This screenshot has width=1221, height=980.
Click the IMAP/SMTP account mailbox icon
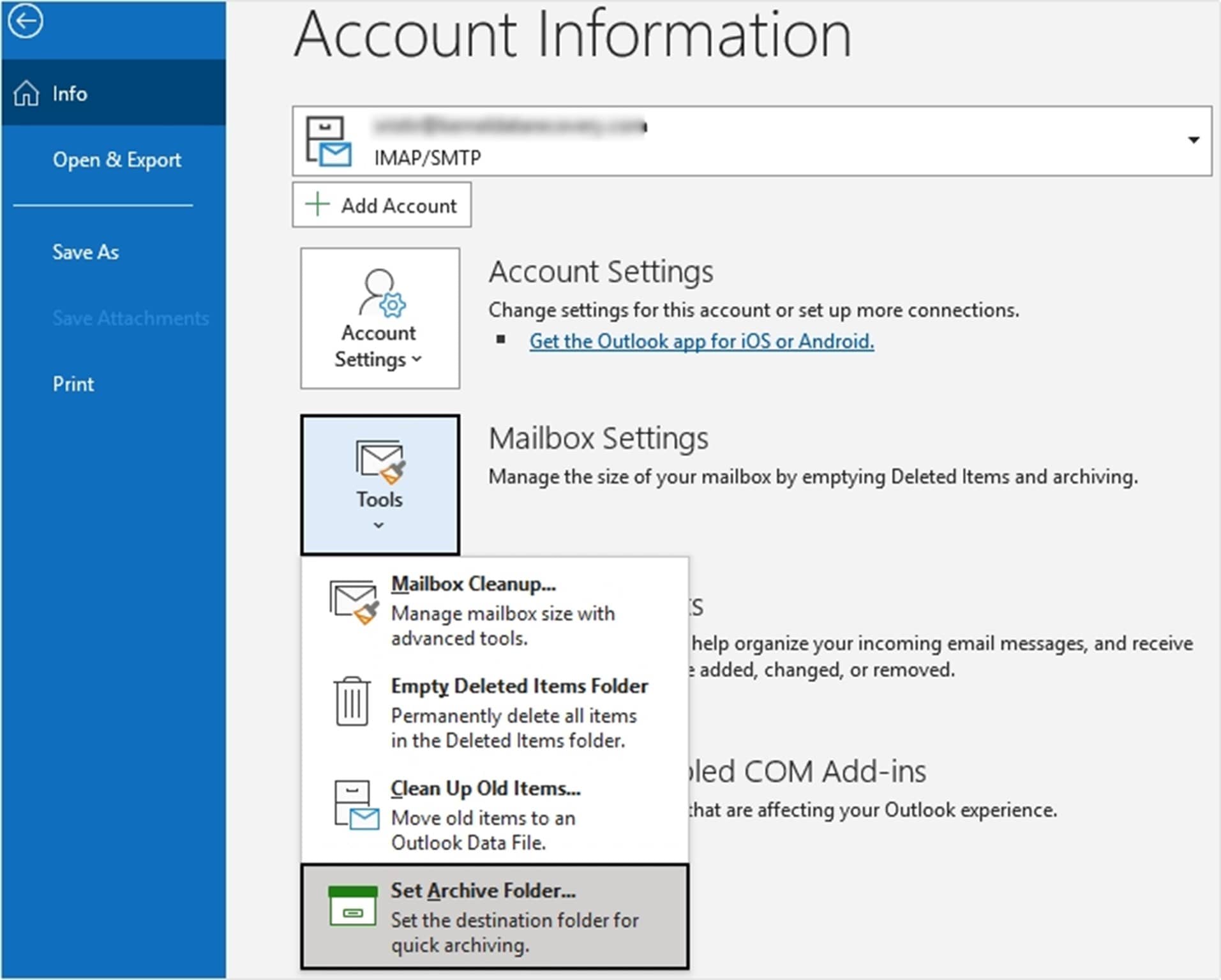tap(328, 140)
